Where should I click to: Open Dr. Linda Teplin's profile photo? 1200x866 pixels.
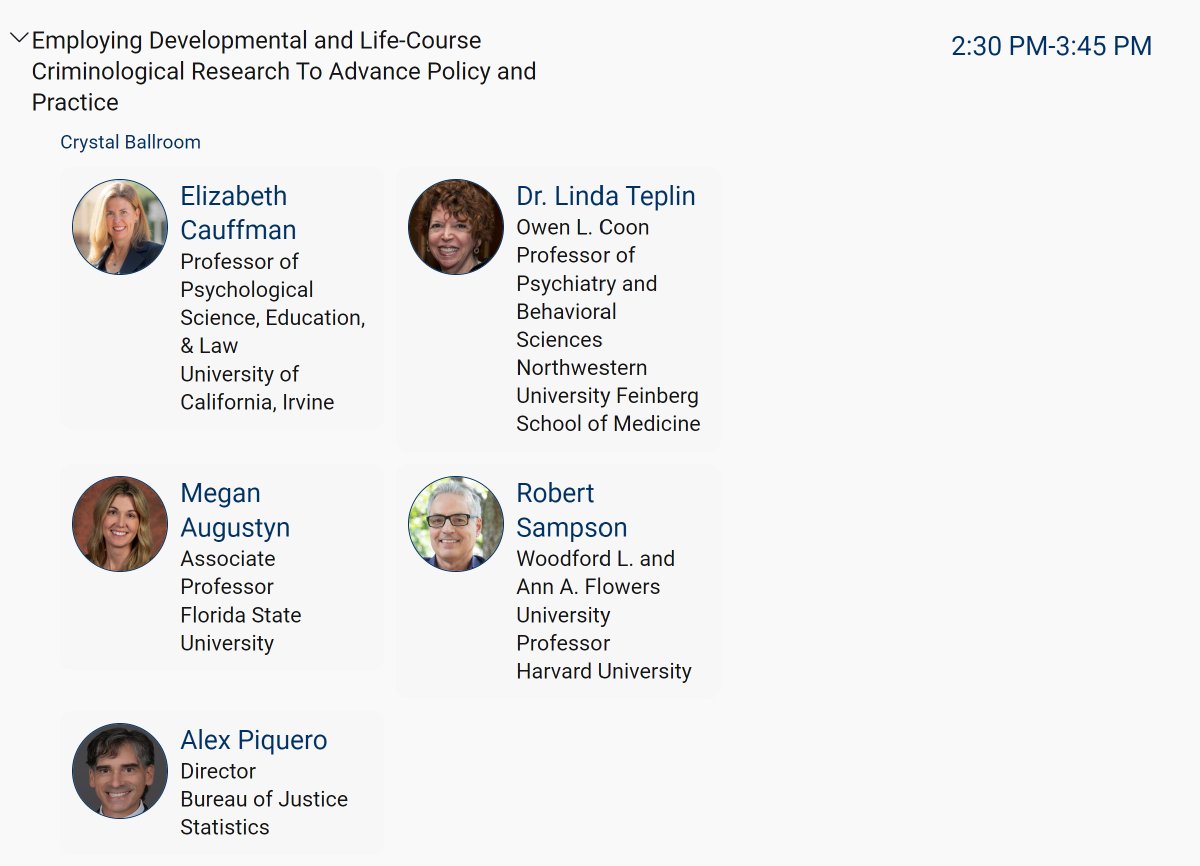tap(456, 227)
